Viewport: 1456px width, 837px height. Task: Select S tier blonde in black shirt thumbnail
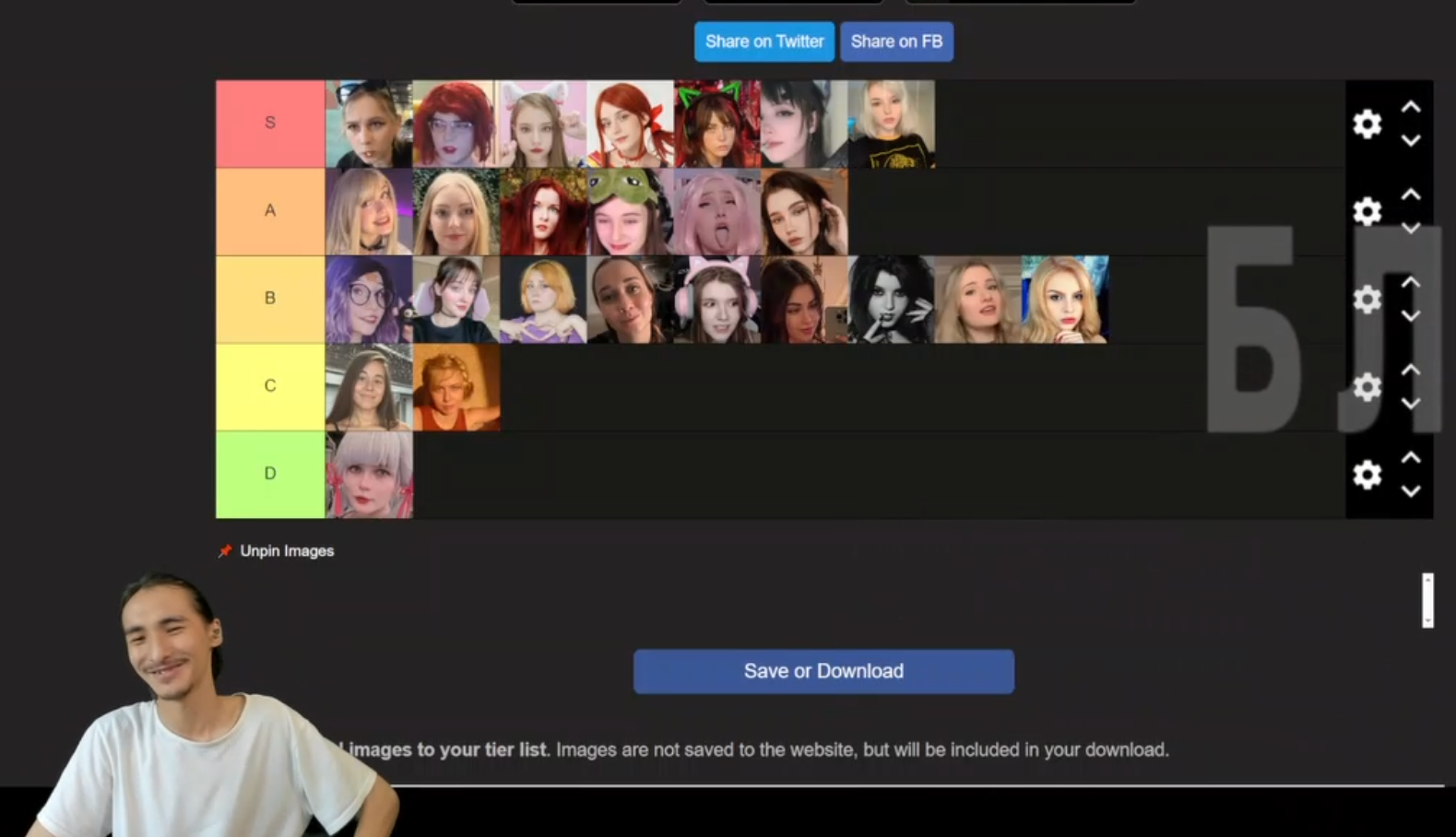click(891, 124)
